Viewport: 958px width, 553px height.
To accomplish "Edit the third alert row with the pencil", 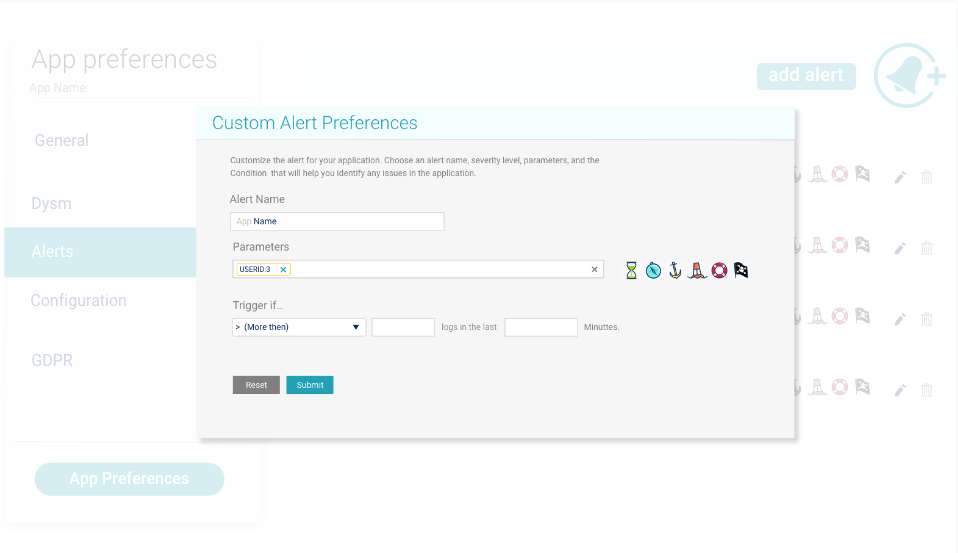I will [x=900, y=319].
